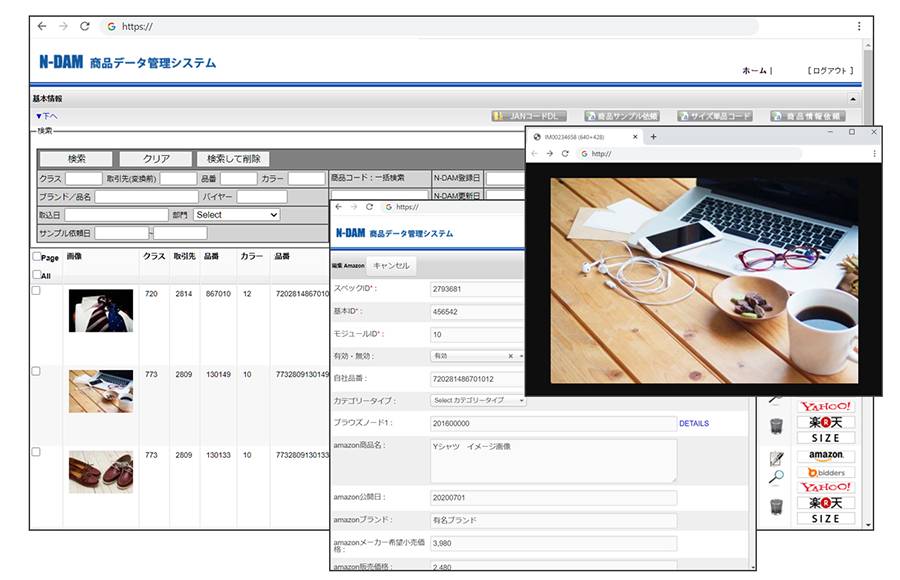Reload the Amazon edit window page
Screen dimensions: 900x580
(x=369, y=207)
